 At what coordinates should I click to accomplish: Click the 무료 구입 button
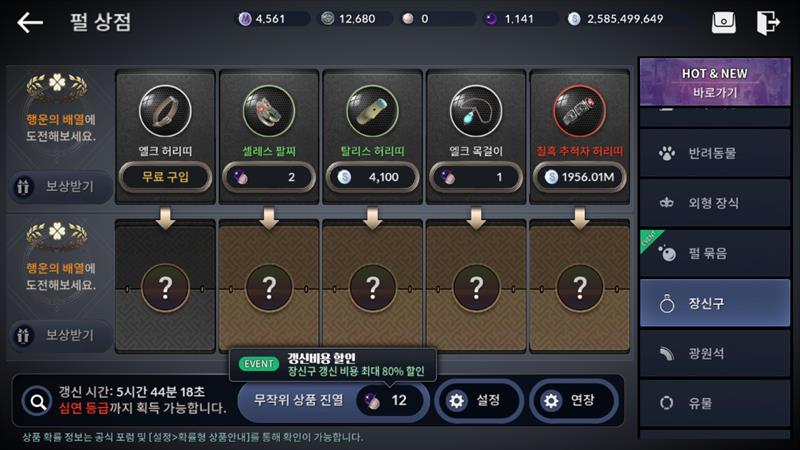(165, 177)
